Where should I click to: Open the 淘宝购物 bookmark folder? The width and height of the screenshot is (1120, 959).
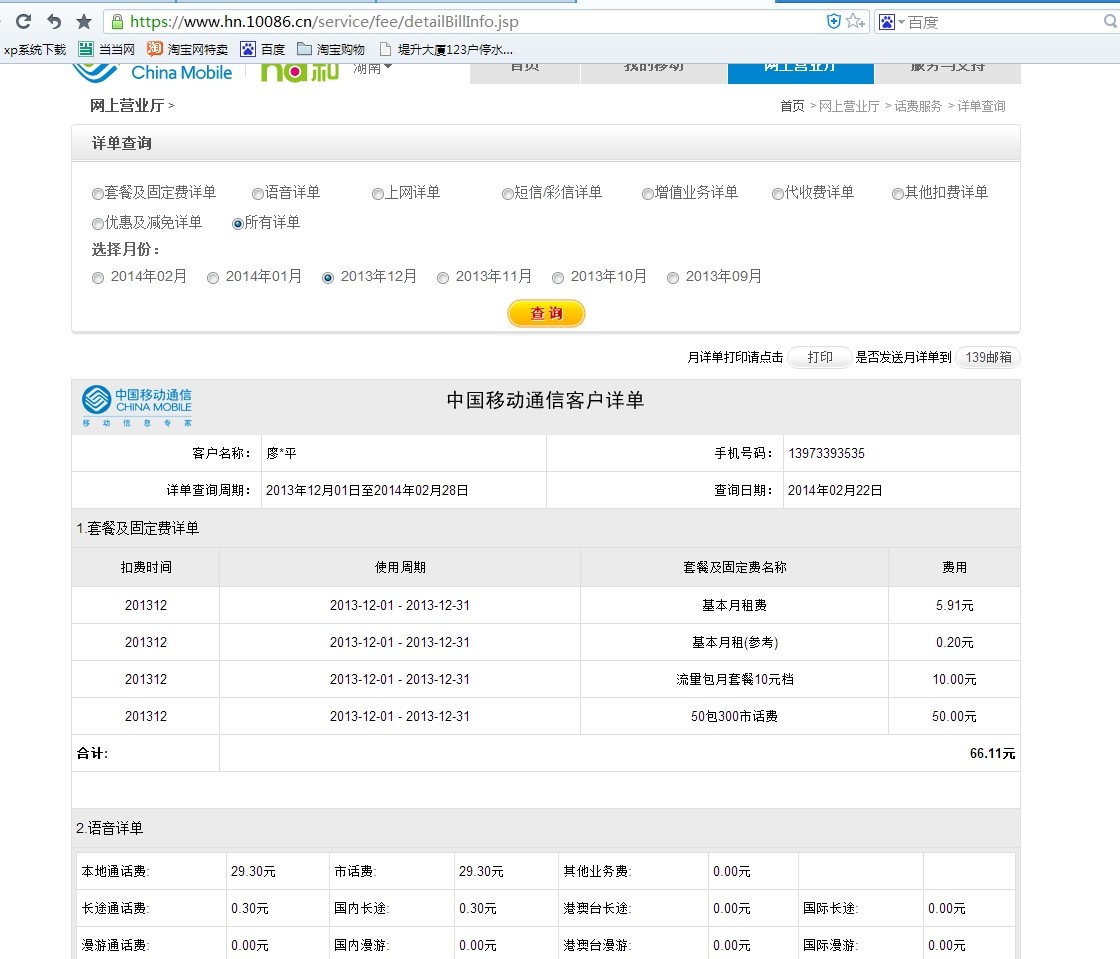point(331,48)
